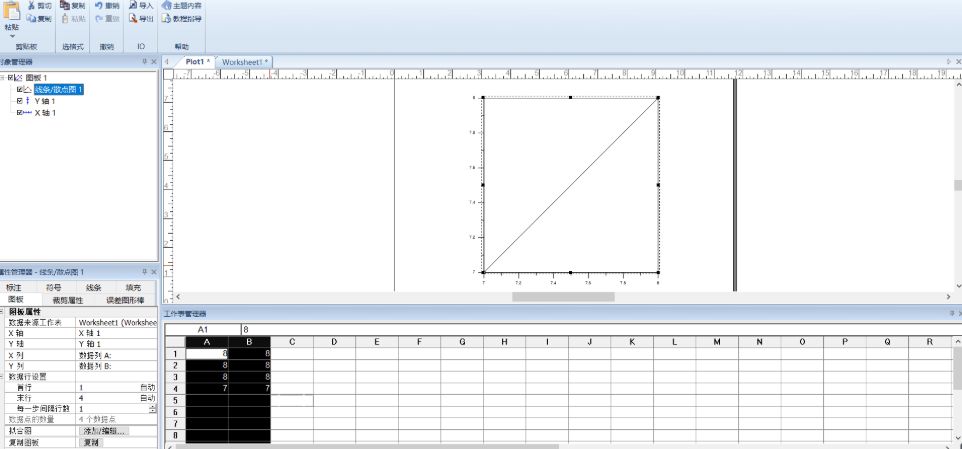Collapse the 图板属性 property section
962x449 pixels.
[x=2, y=312]
